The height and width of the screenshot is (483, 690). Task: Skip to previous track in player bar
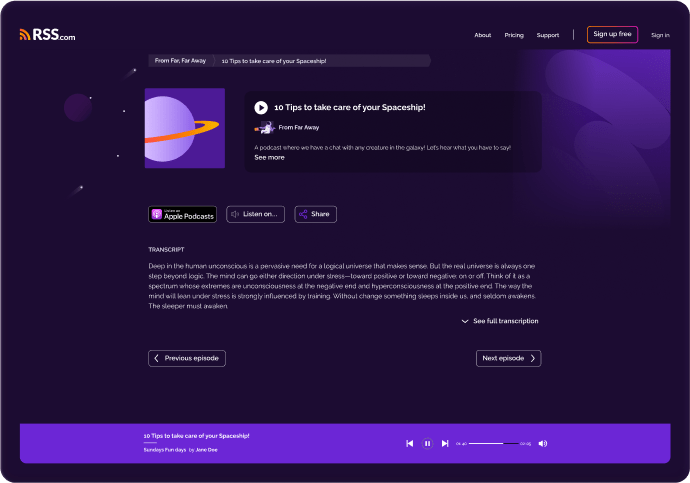(410, 443)
